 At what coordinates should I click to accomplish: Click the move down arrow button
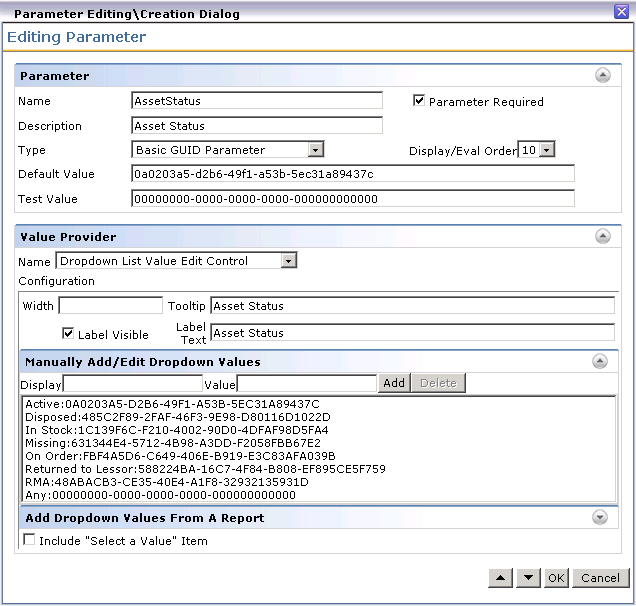(x=530, y=578)
